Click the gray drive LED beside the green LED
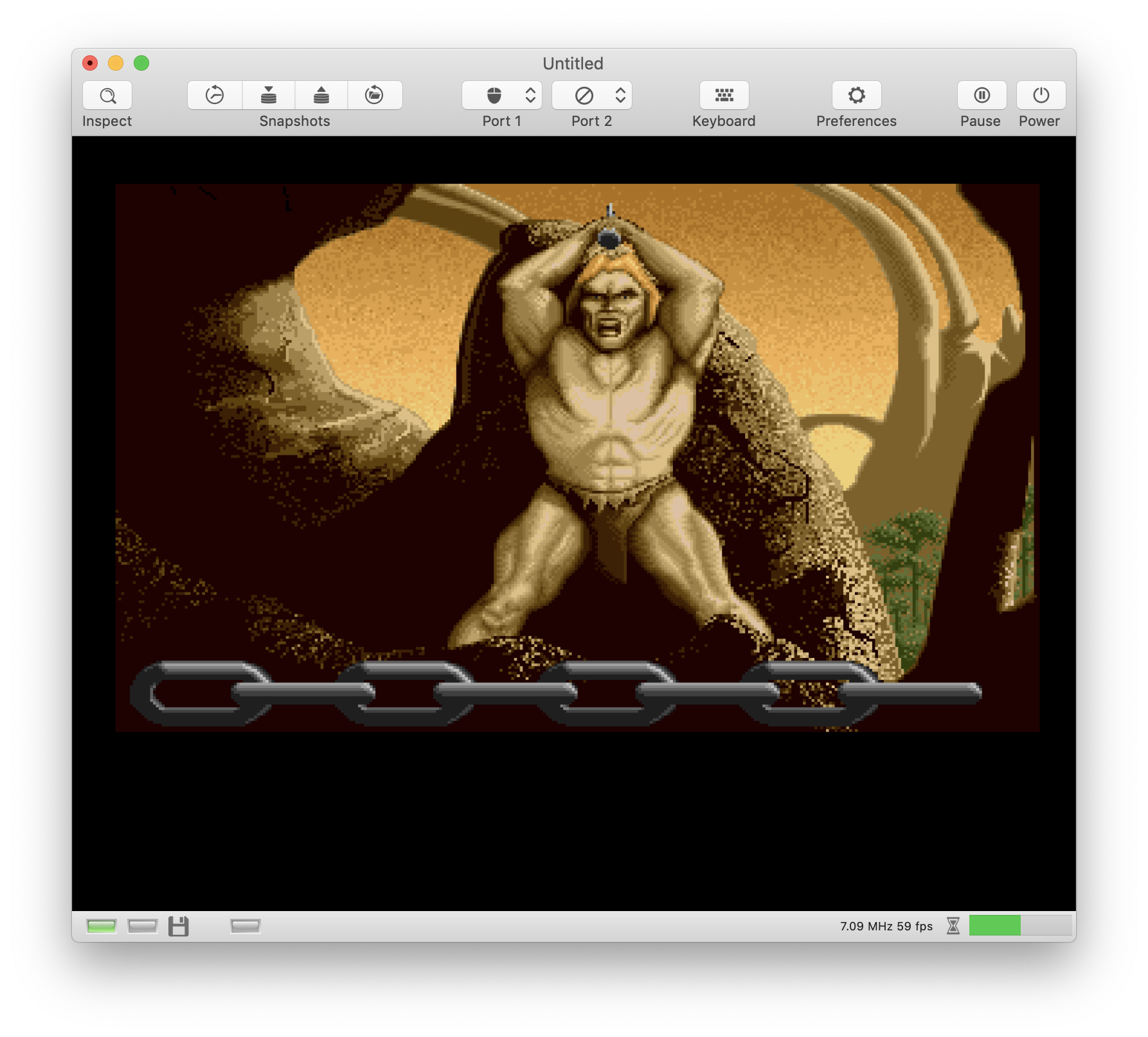Image resolution: width=1148 pixels, height=1037 pixels. click(x=143, y=926)
